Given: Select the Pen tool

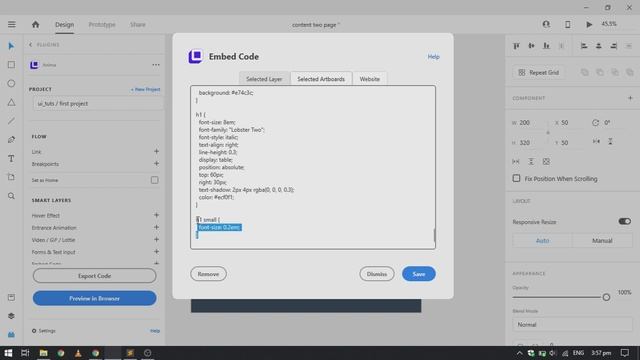Looking at the screenshot, I should click(11, 140).
